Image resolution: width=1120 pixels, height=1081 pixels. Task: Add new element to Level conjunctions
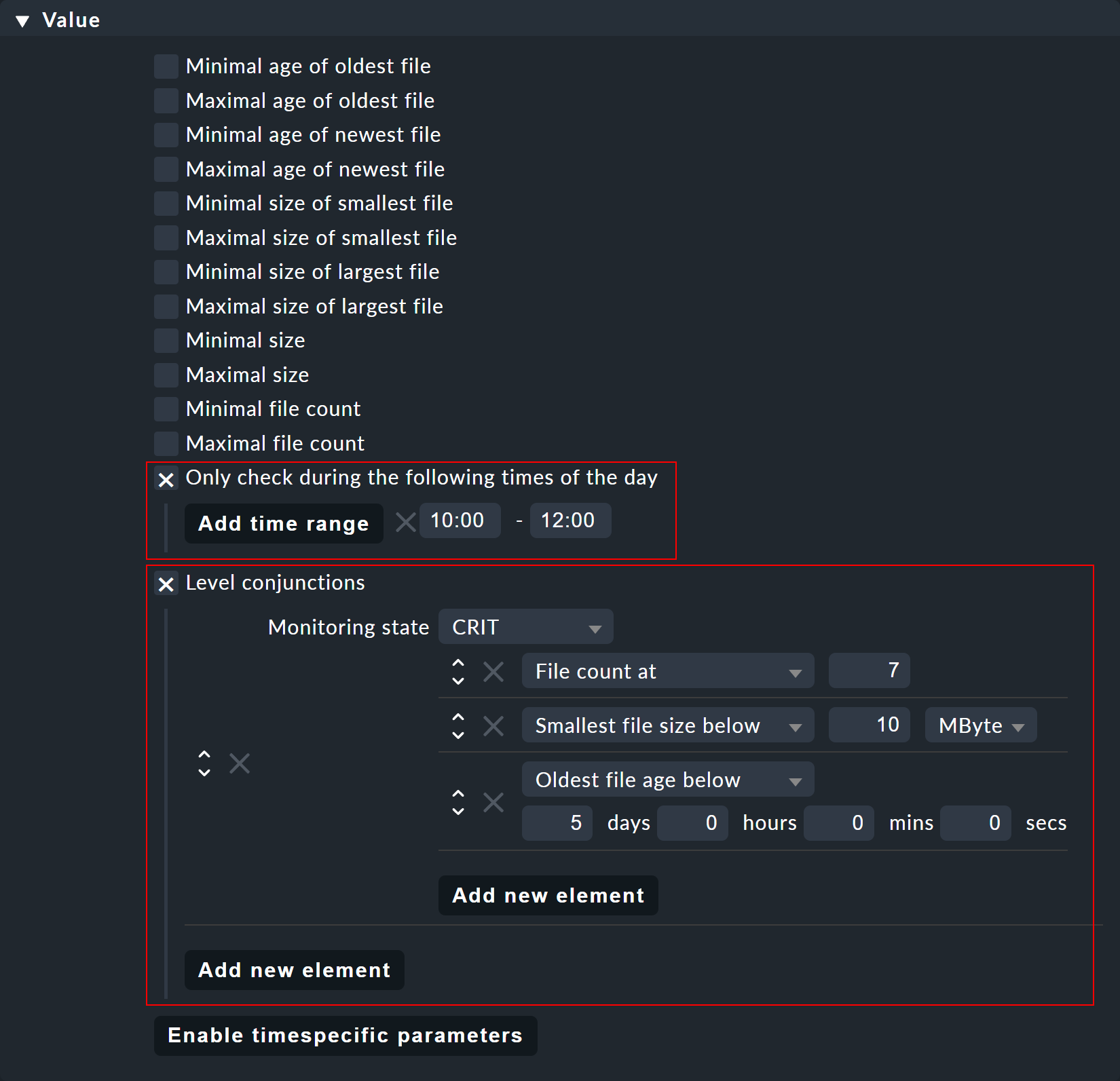(295, 970)
